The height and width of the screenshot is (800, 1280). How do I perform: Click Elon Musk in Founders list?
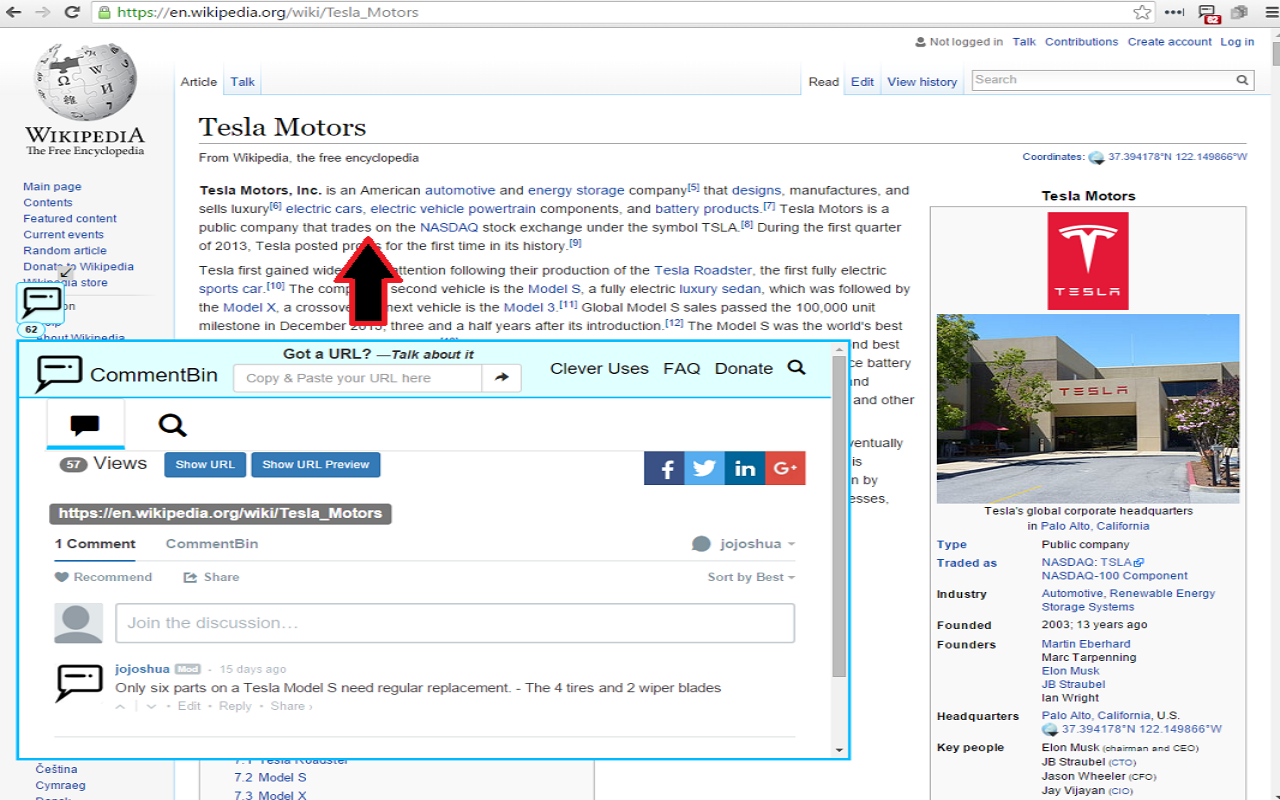tap(1071, 671)
